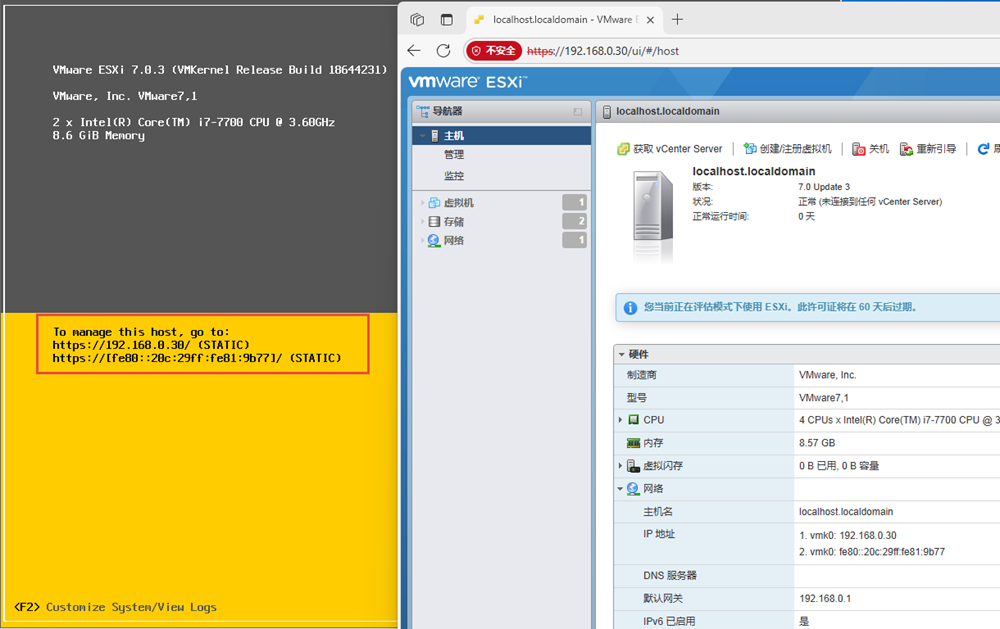Viewport: 1000px width, 629px height.
Task: Select 管理 under host in navigator
Action: 454,155
